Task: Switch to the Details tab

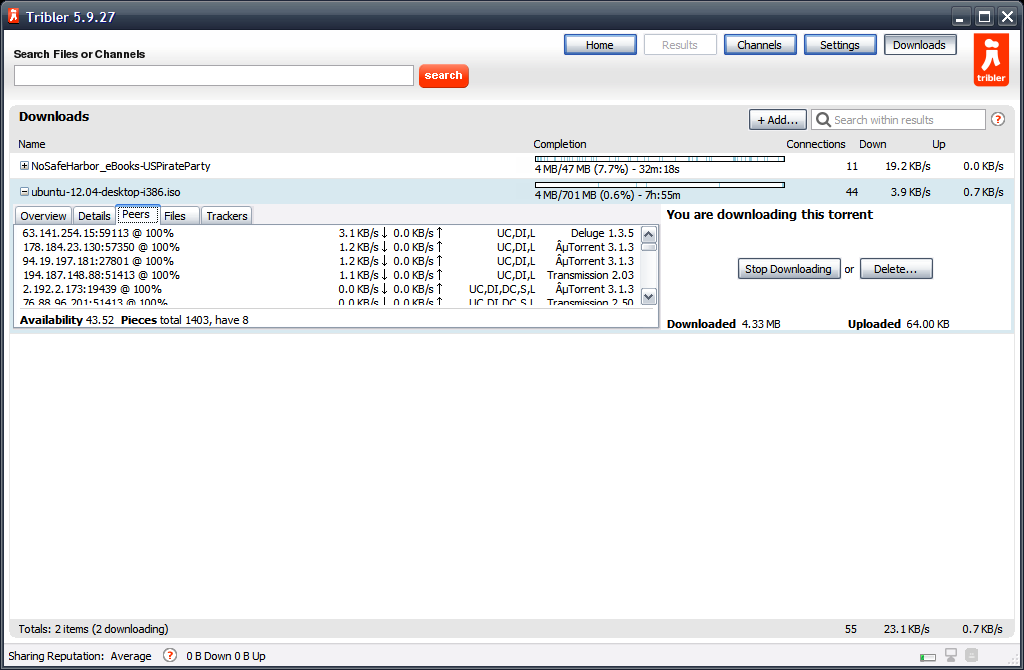Action: (94, 215)
